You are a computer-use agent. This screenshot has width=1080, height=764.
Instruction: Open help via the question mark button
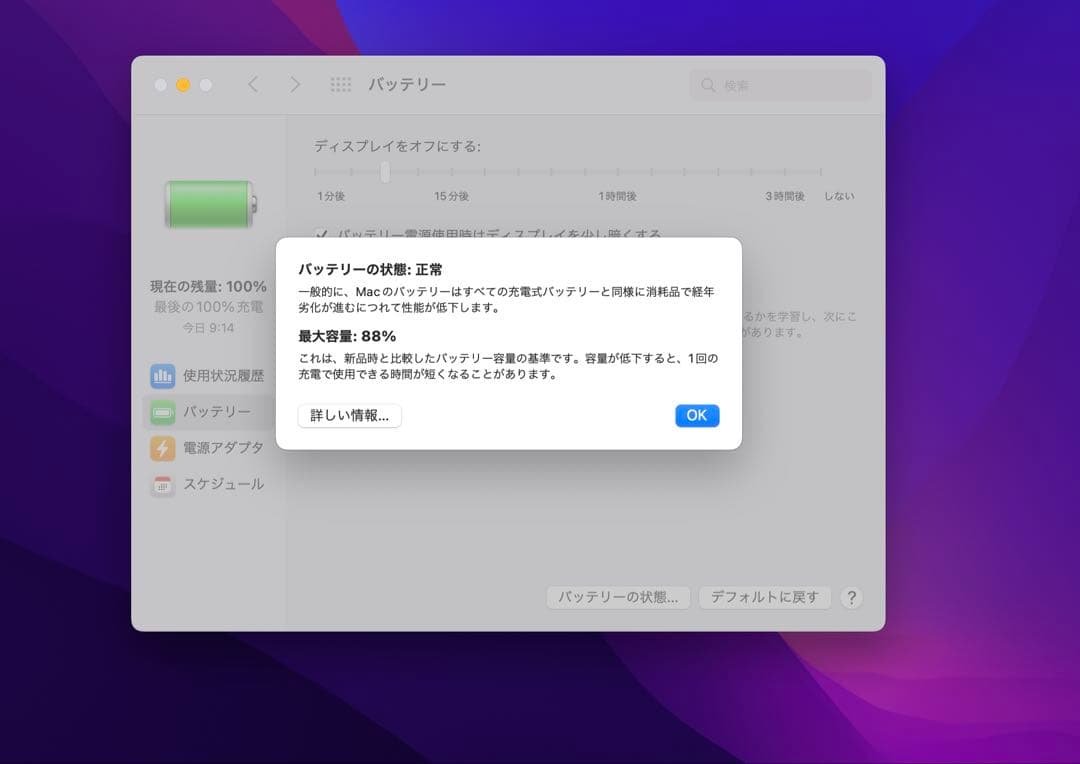point(852,597)
